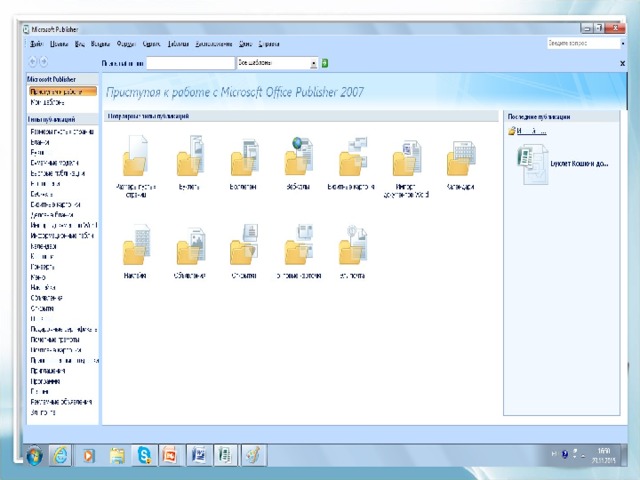Expand the Все шаблоны dropdown

[x=313, y=63]
